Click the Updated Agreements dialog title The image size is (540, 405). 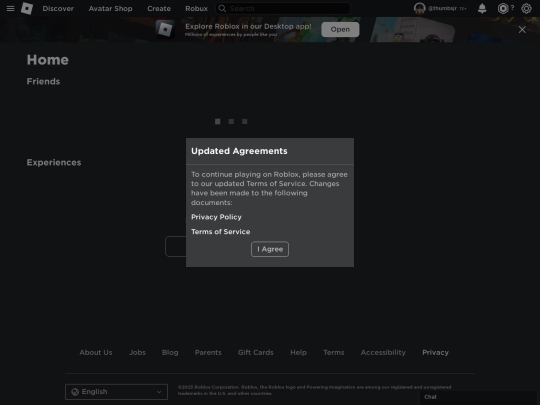point(239,151)
